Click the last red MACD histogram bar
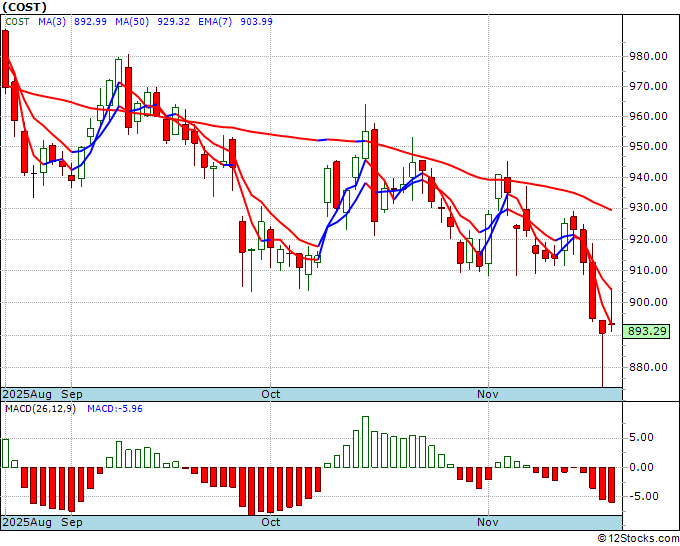The width and height of the screenshot is (680, 546). point(611,485)
